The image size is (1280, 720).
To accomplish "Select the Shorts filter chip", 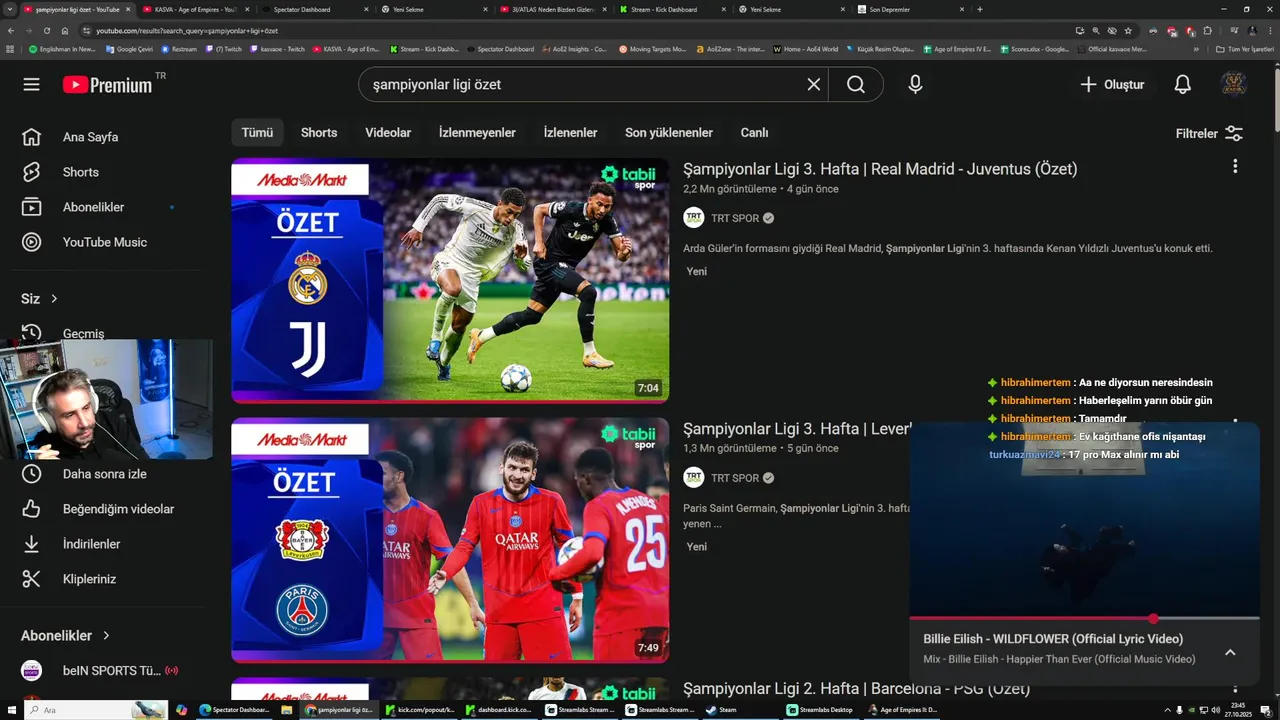I will tap(319, 133).
